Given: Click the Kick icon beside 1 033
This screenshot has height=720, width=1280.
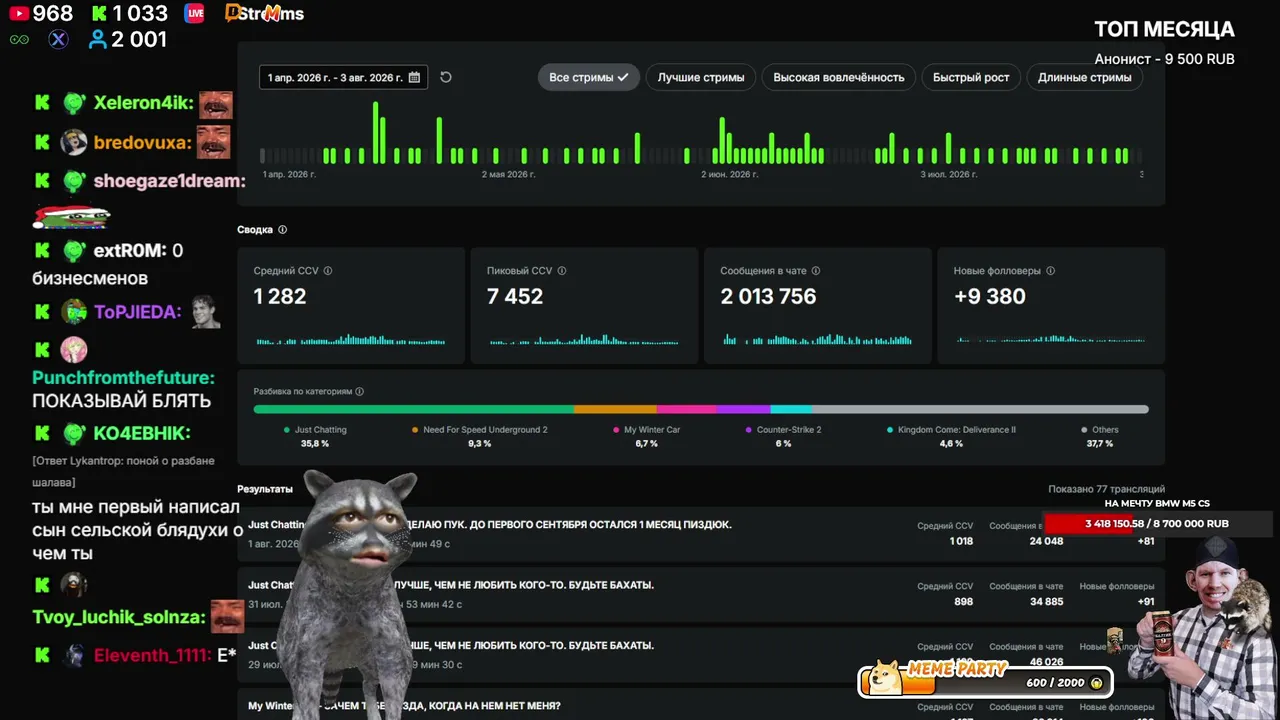Looking at the screenshot, I should [99, 13].
